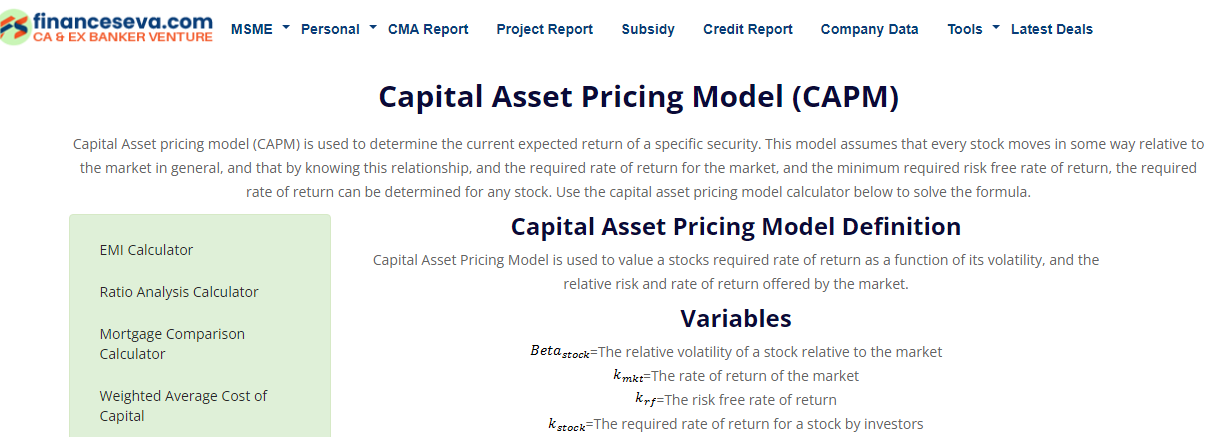Viewport: 1209px width, 437px height.
Task: View the Latest Deals page
Action: [1051, 29]
